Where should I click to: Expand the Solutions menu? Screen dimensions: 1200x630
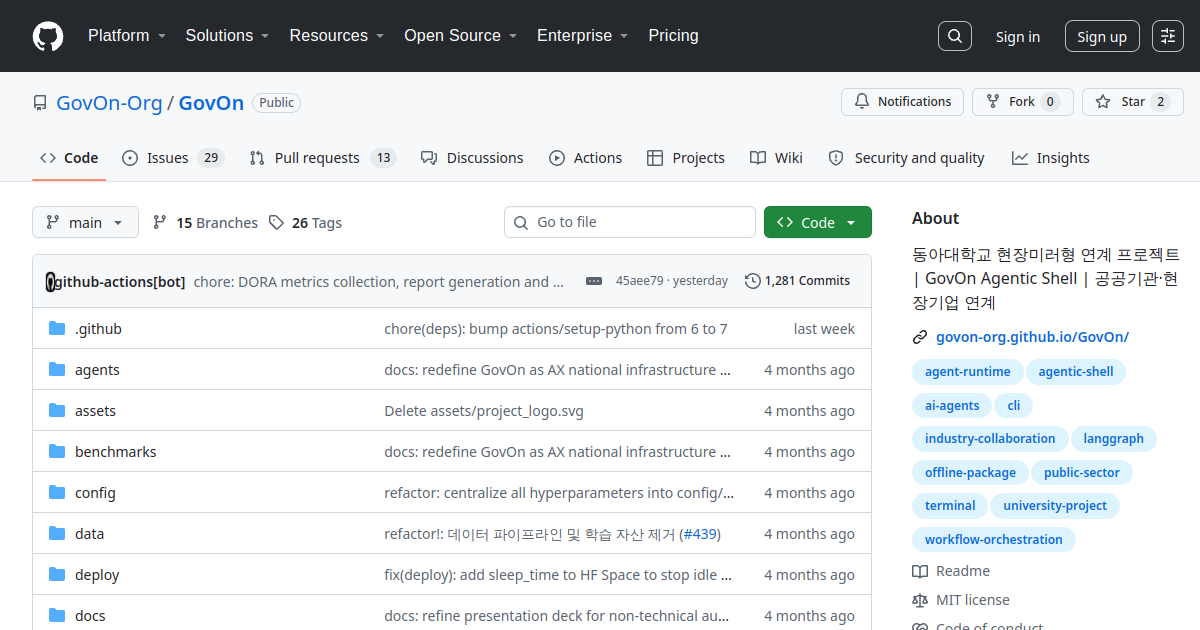(x=227, y=36)
